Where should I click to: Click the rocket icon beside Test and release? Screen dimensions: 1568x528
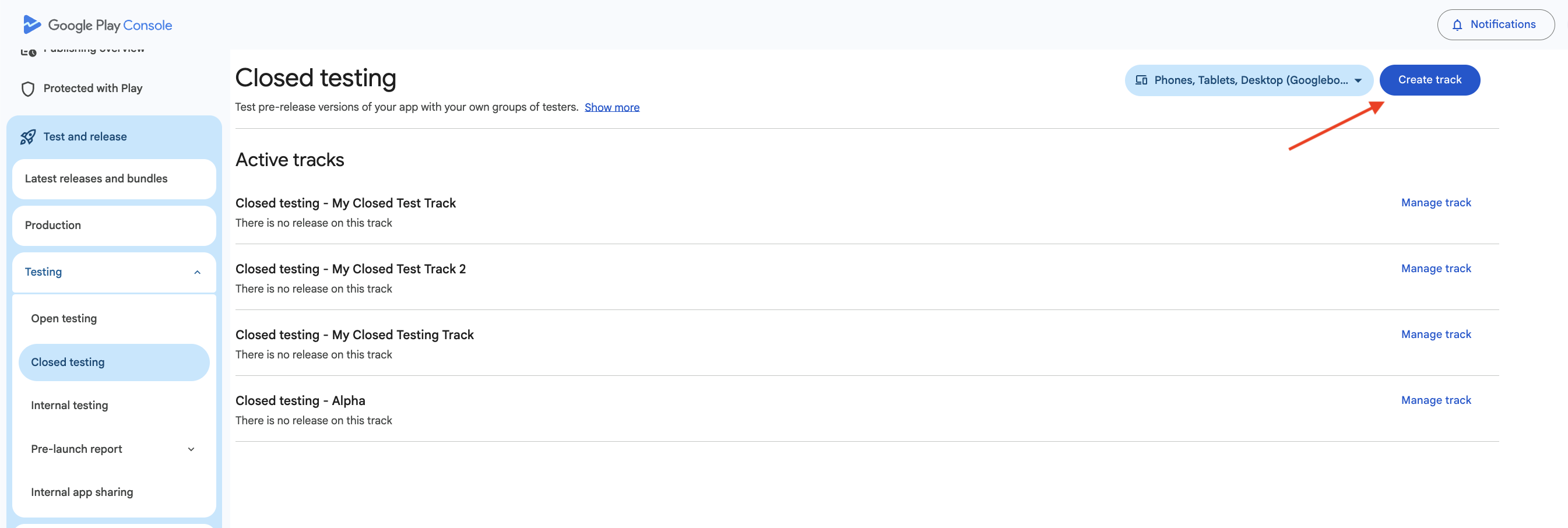click(28, 137)
